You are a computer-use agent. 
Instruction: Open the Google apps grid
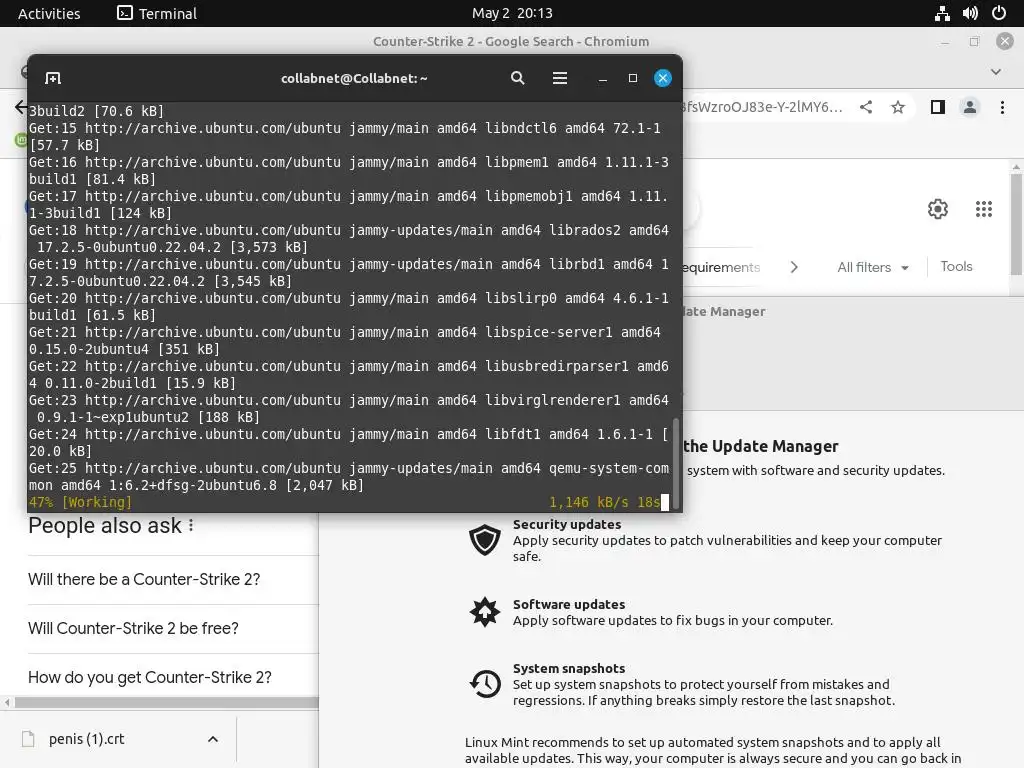coord(984,209)
